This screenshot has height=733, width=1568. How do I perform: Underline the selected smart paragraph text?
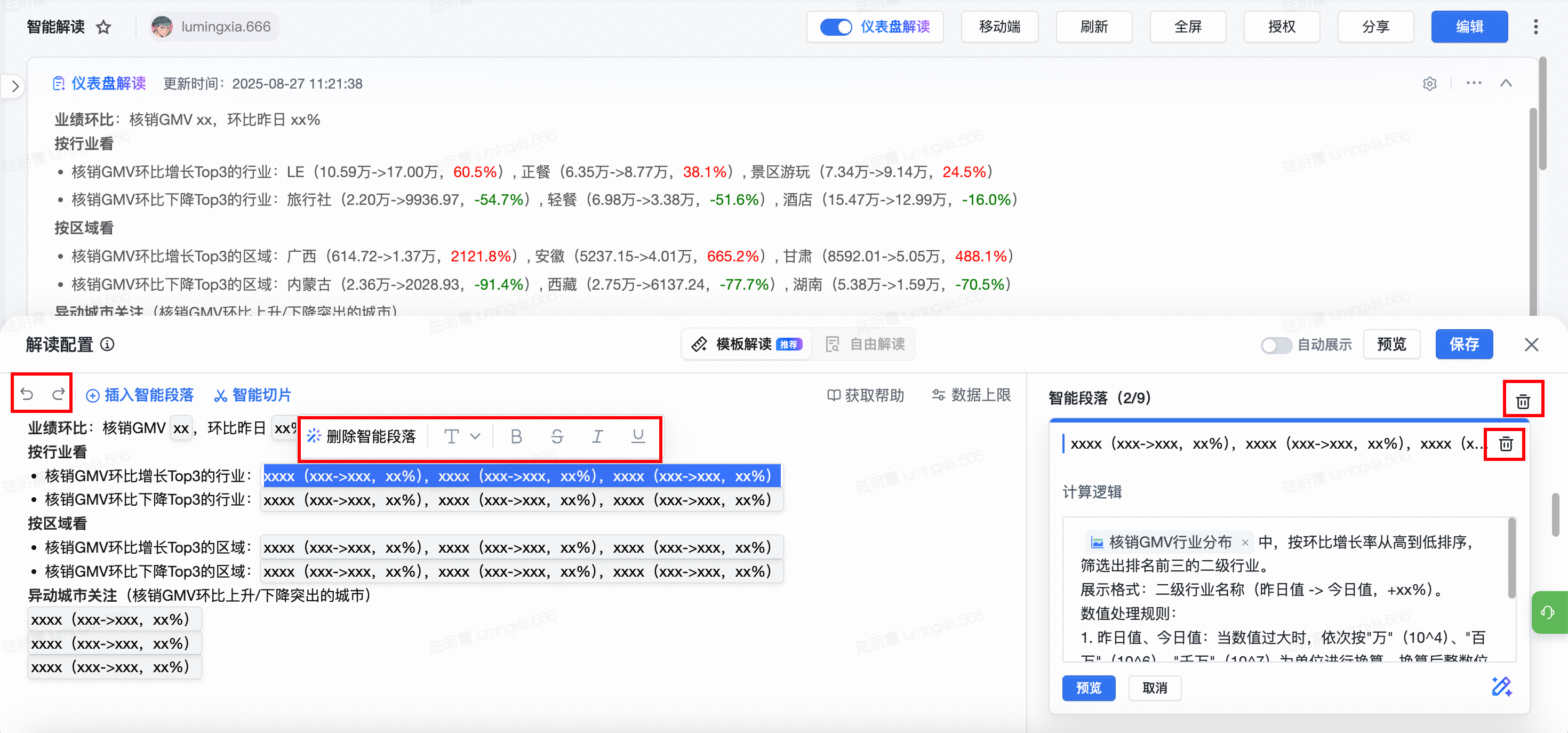click(x=637, y=436)
